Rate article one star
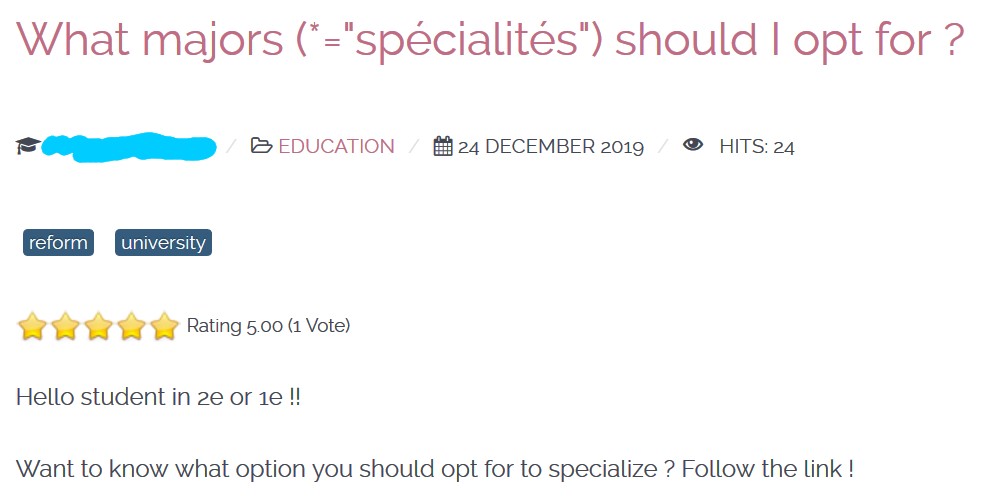995x496 pixels. pos(32,326)
